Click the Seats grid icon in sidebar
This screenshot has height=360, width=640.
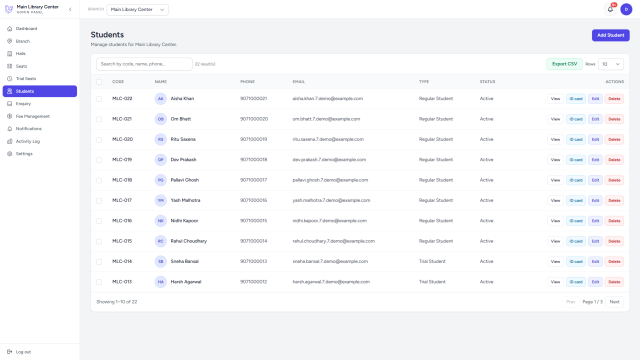(x=10, y=66)
